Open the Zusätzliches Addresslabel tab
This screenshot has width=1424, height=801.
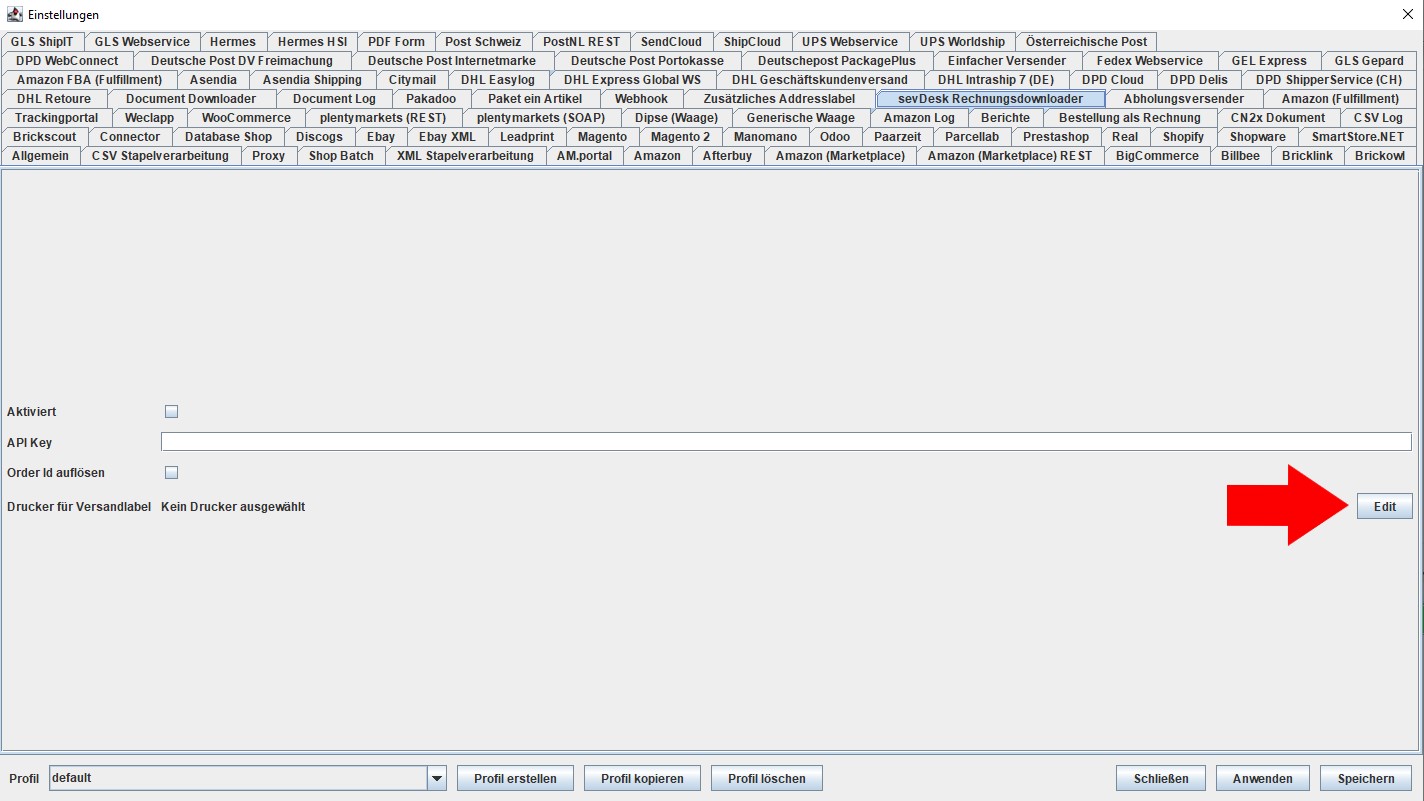tap(779, 99)
